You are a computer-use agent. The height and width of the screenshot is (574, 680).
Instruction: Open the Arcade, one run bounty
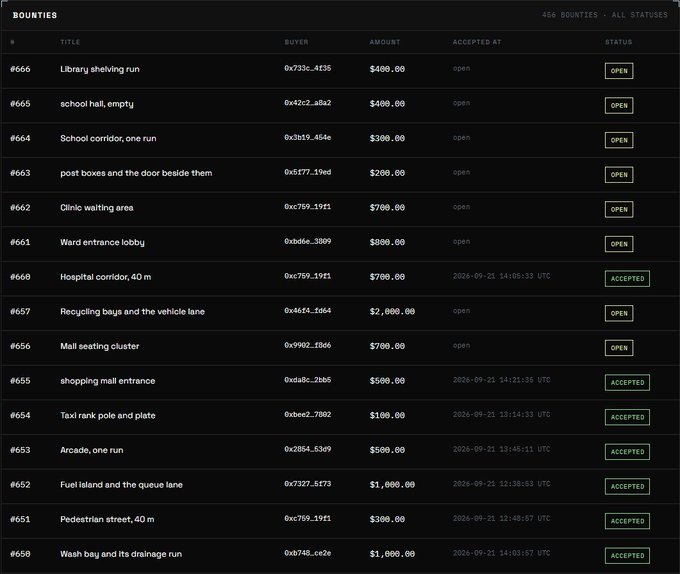click(92, 450)
